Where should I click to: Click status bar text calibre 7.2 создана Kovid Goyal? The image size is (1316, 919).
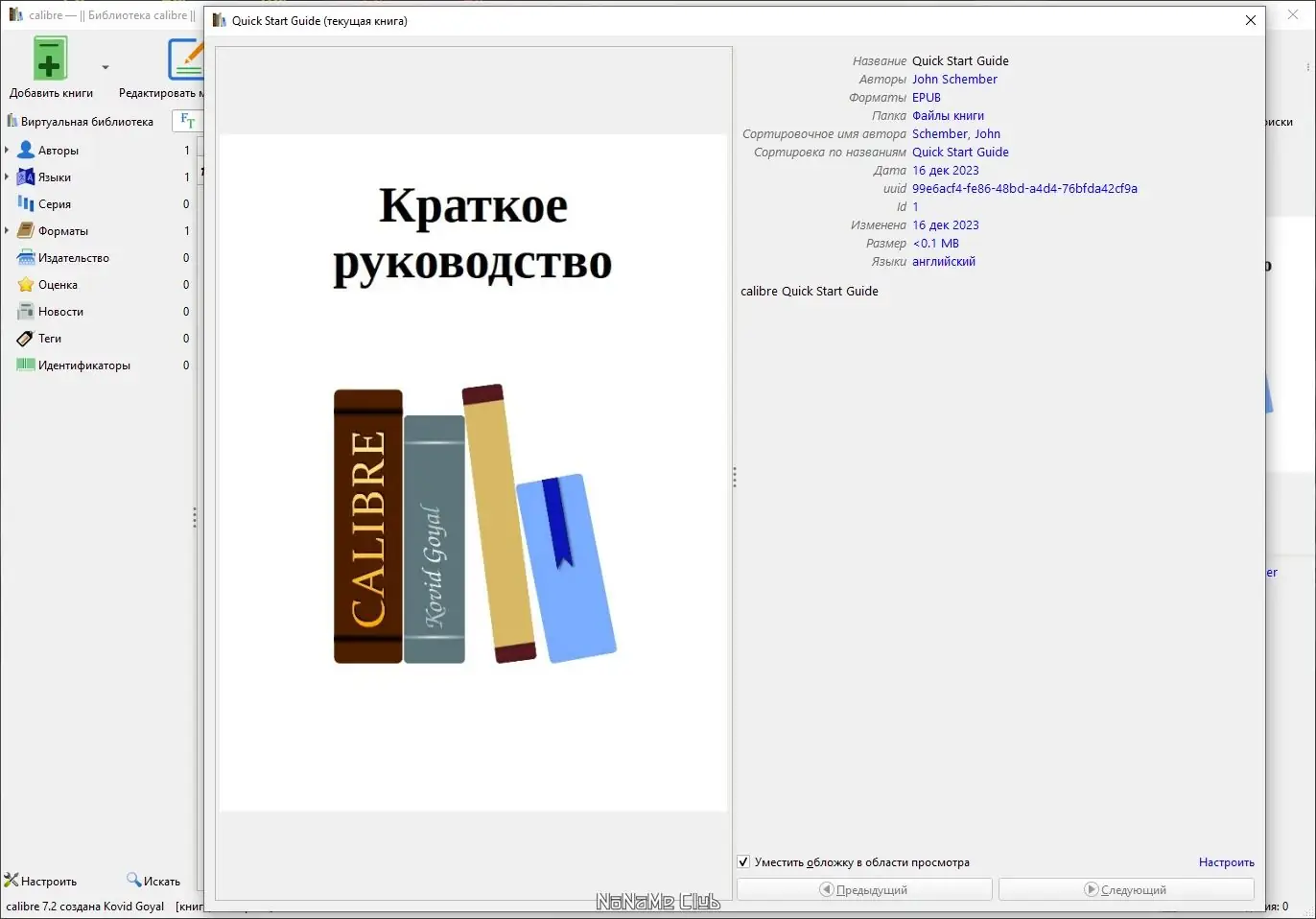85,907
